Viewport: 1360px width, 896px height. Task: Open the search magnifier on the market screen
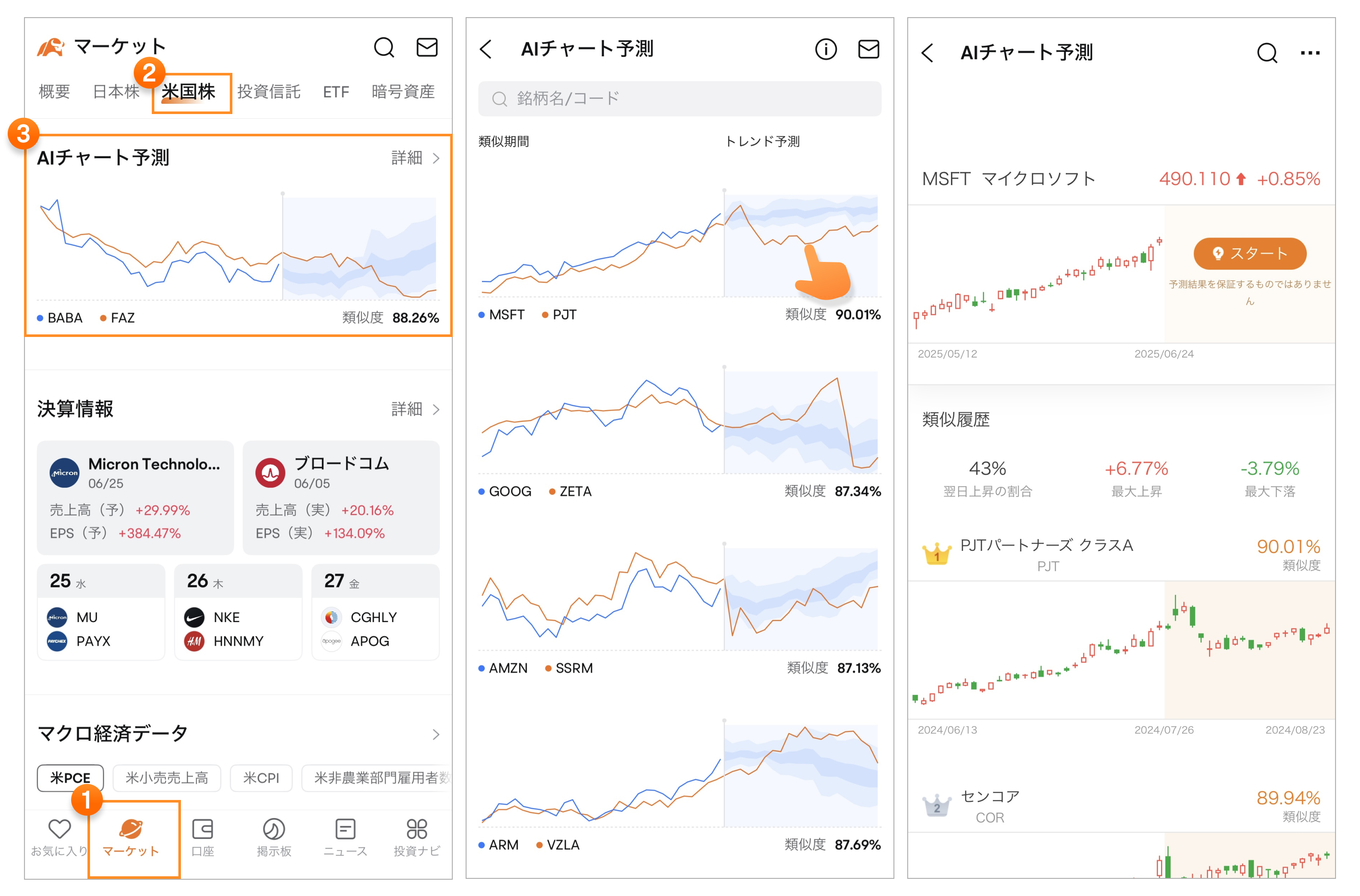click(384, 48)
